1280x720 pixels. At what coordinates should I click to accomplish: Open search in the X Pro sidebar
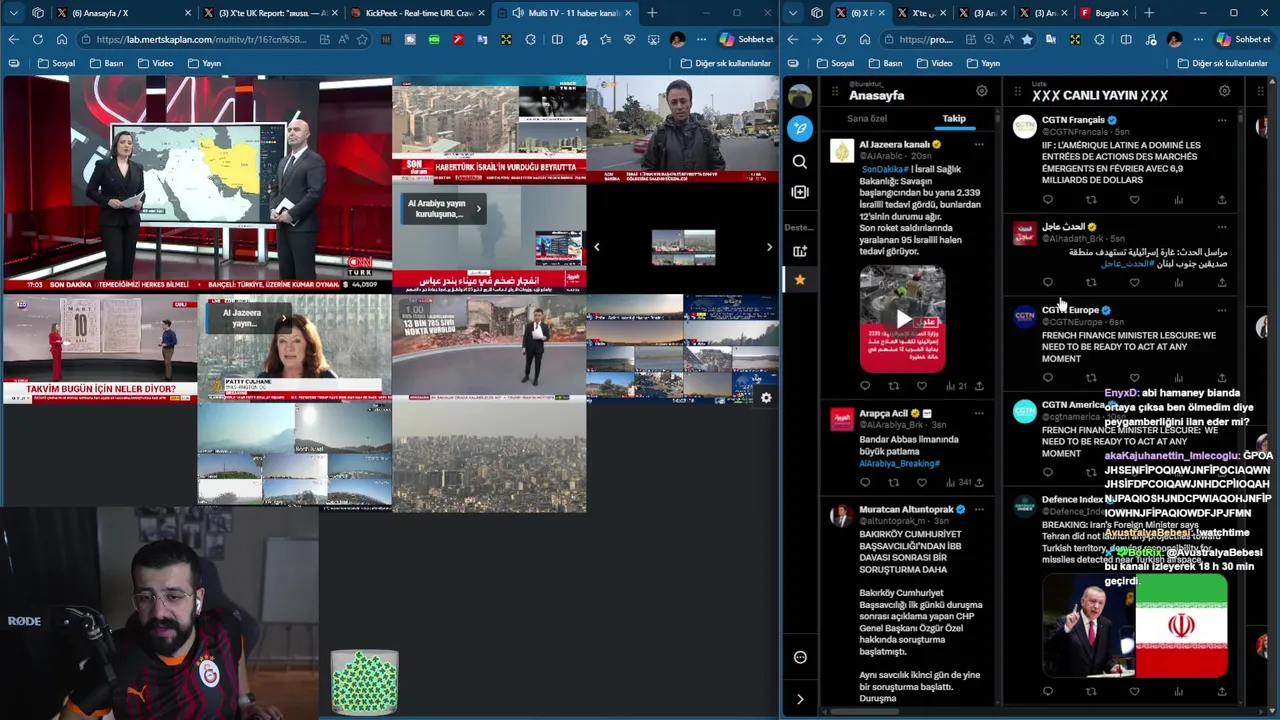[x=800, y=161]
